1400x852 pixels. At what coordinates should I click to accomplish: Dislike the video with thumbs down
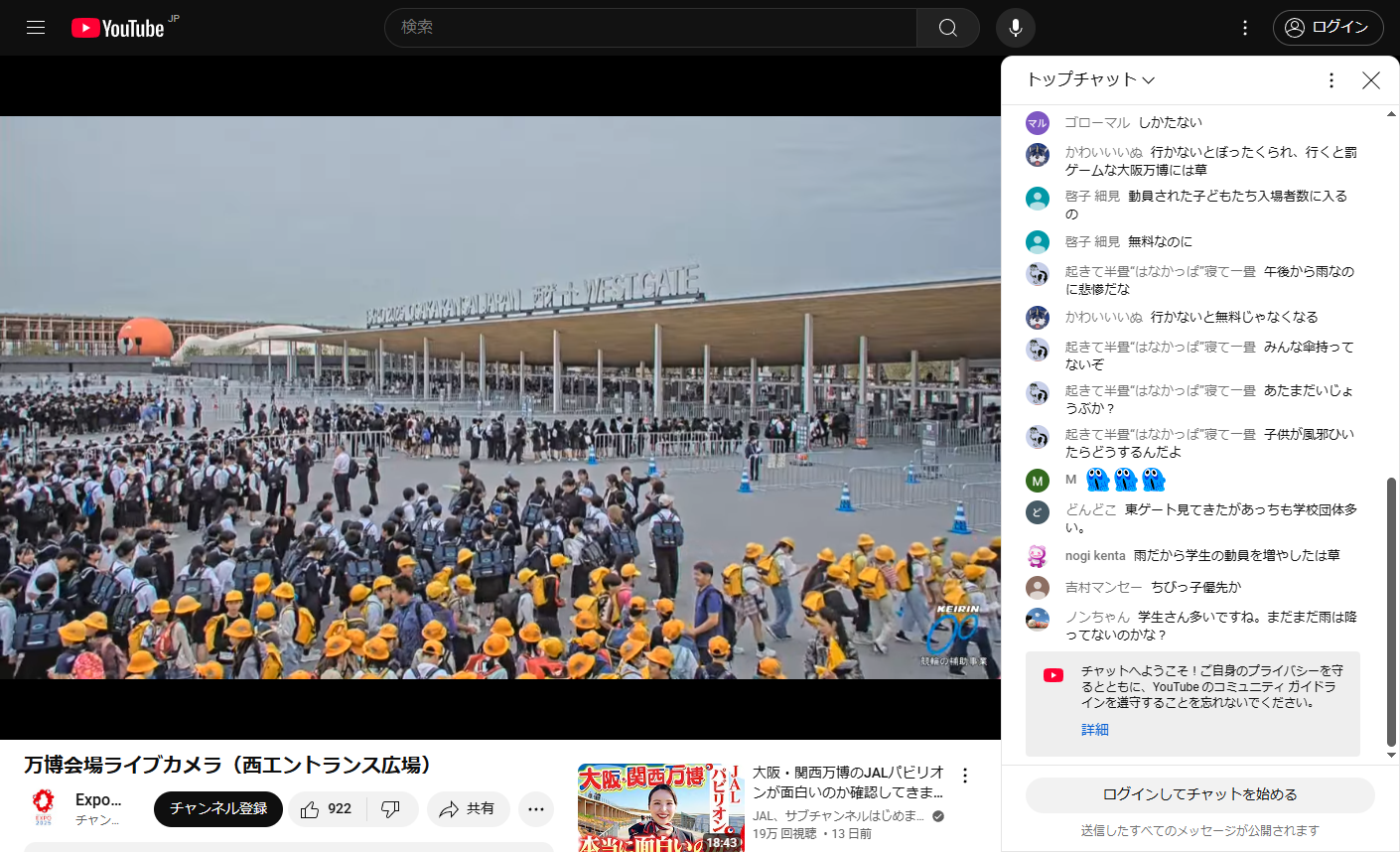click(391, 809)
